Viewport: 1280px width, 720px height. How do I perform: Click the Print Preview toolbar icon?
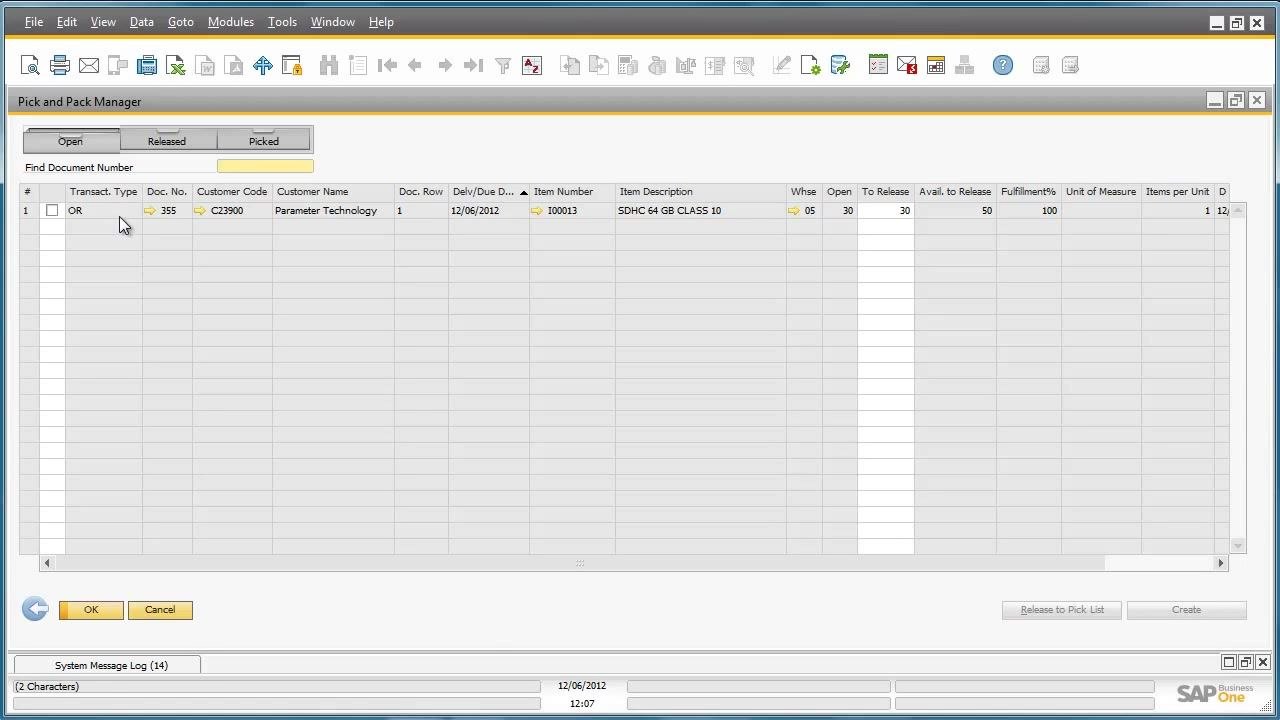pos(30,66)
